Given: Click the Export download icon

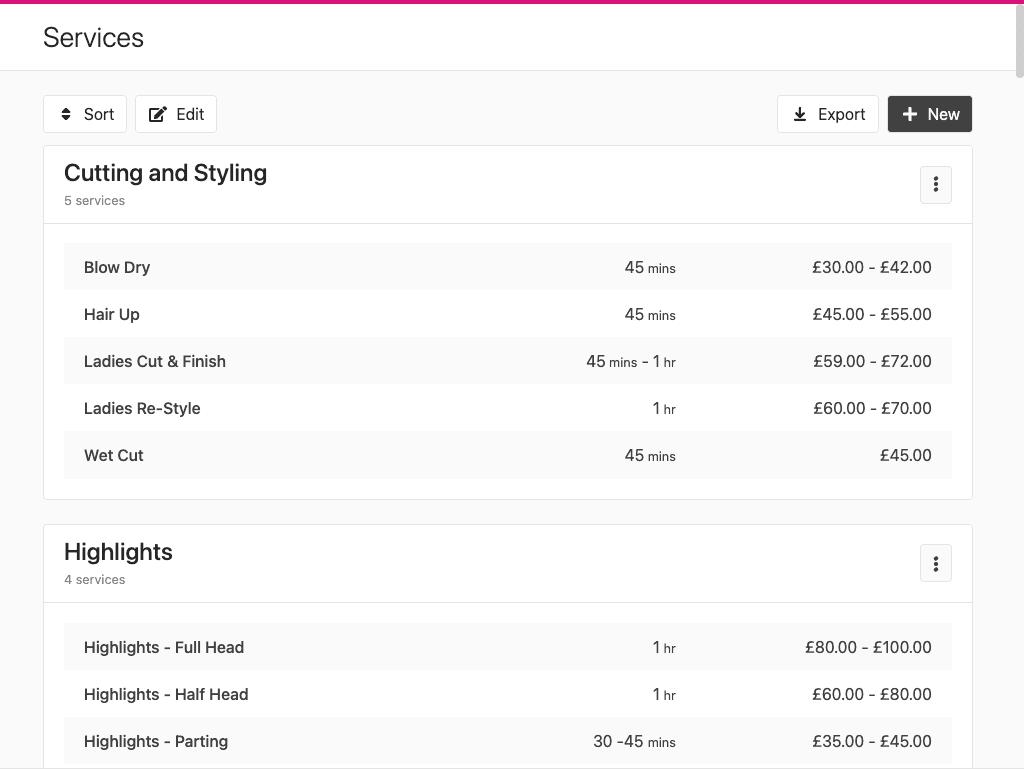Looking at the screenshot, I should (800, 114).
